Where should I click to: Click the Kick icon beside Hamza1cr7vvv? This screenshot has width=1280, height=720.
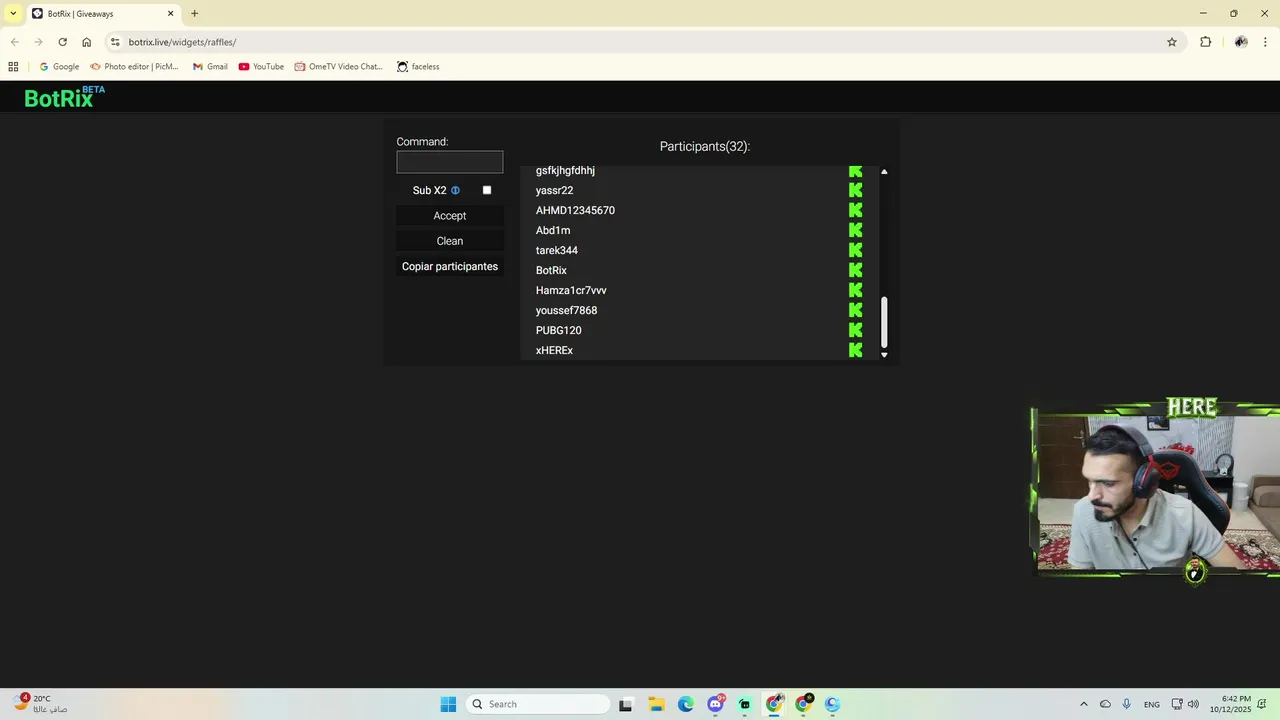[855, 290]
